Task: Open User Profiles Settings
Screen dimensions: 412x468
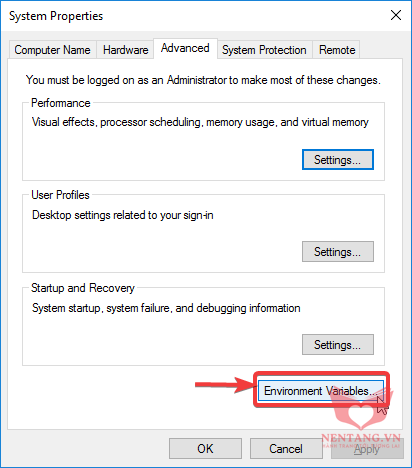Action: tap(338, 252)
